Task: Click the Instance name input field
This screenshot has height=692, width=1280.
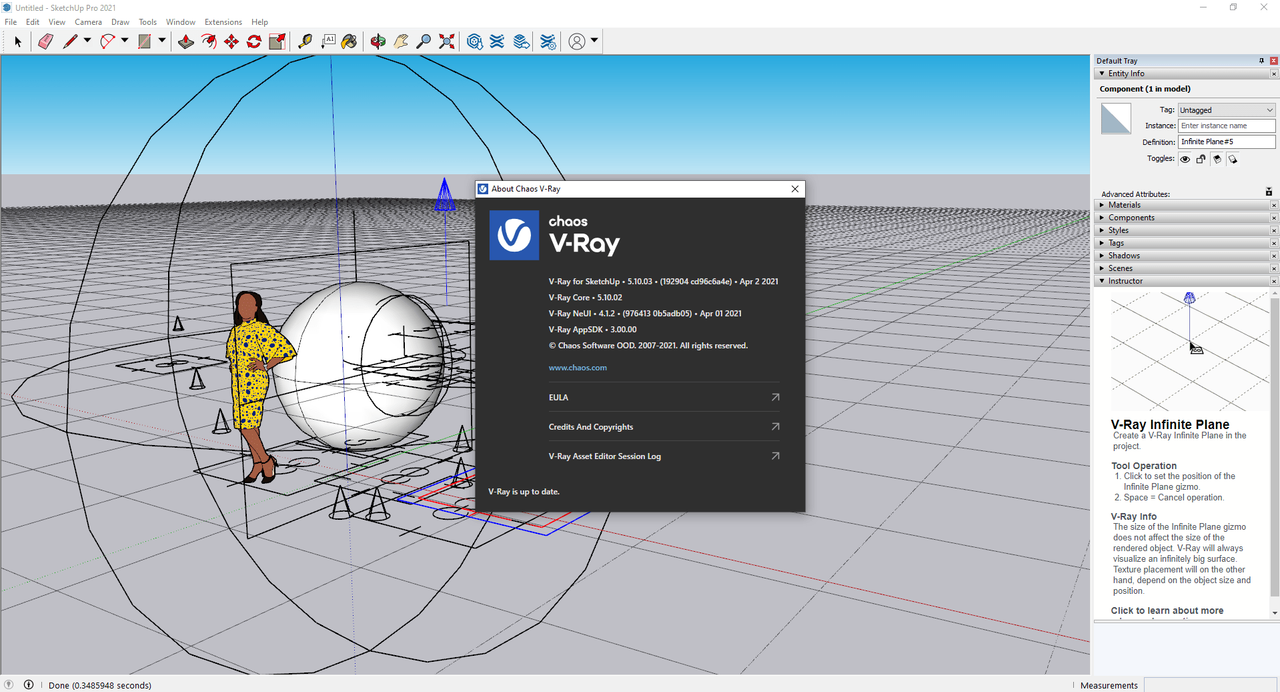Action: tap(1227, 126)
